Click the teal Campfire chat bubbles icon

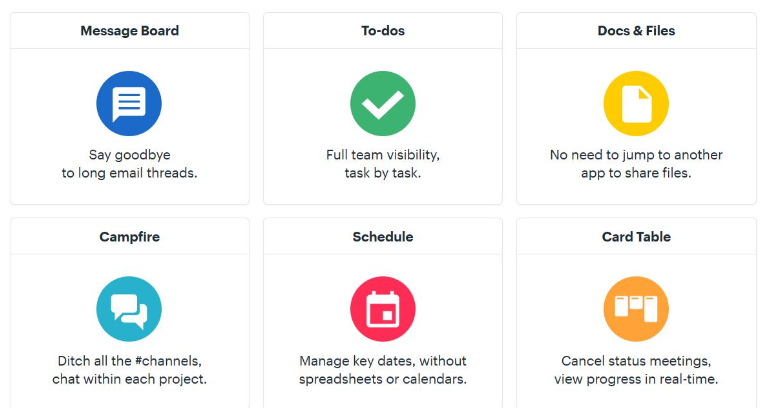[x=129, y=309]
